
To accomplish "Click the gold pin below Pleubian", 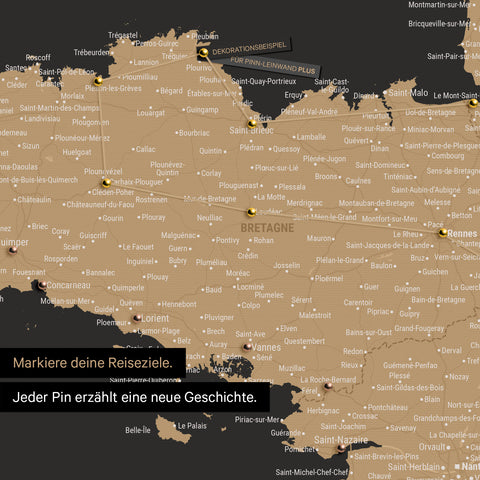I will (203, 52).
